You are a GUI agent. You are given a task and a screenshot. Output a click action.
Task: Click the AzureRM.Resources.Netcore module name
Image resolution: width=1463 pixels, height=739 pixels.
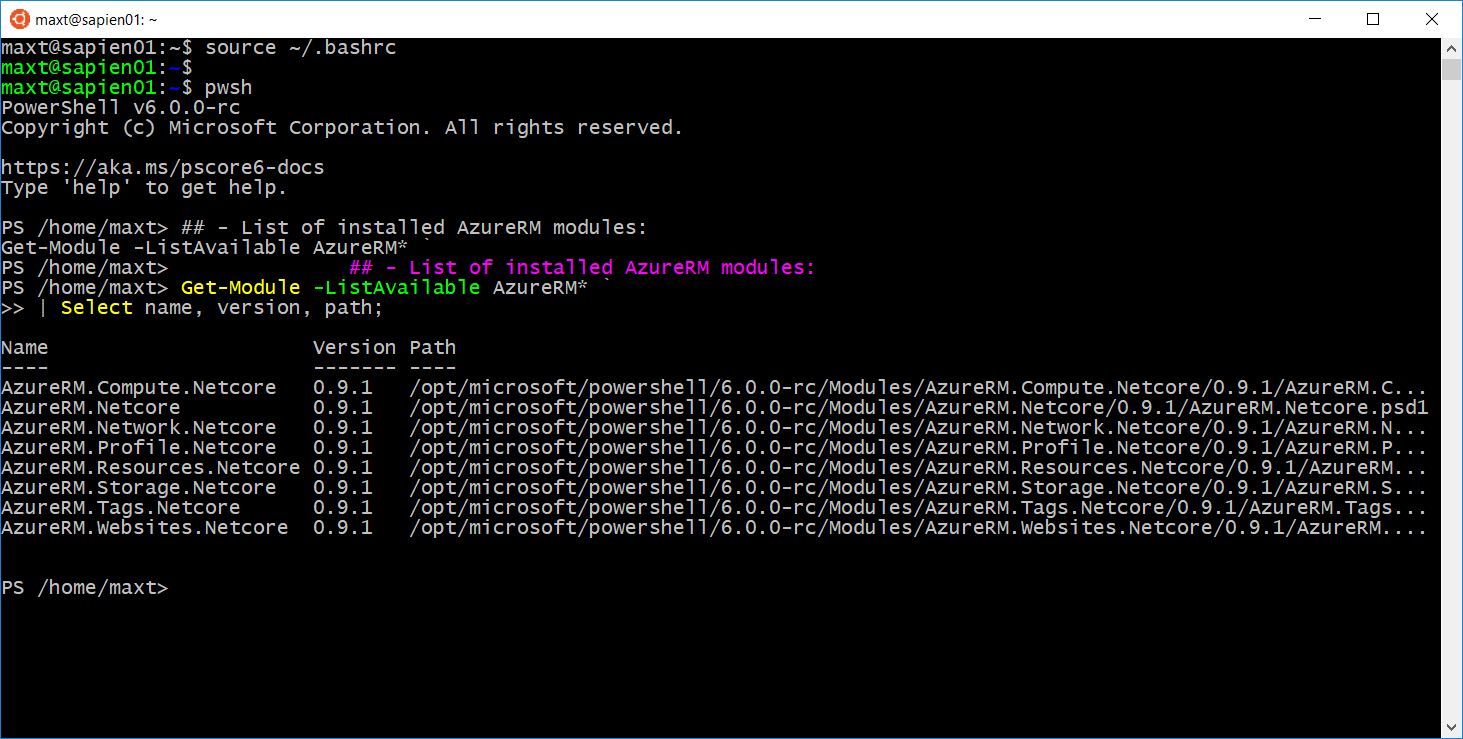point(151,468)
